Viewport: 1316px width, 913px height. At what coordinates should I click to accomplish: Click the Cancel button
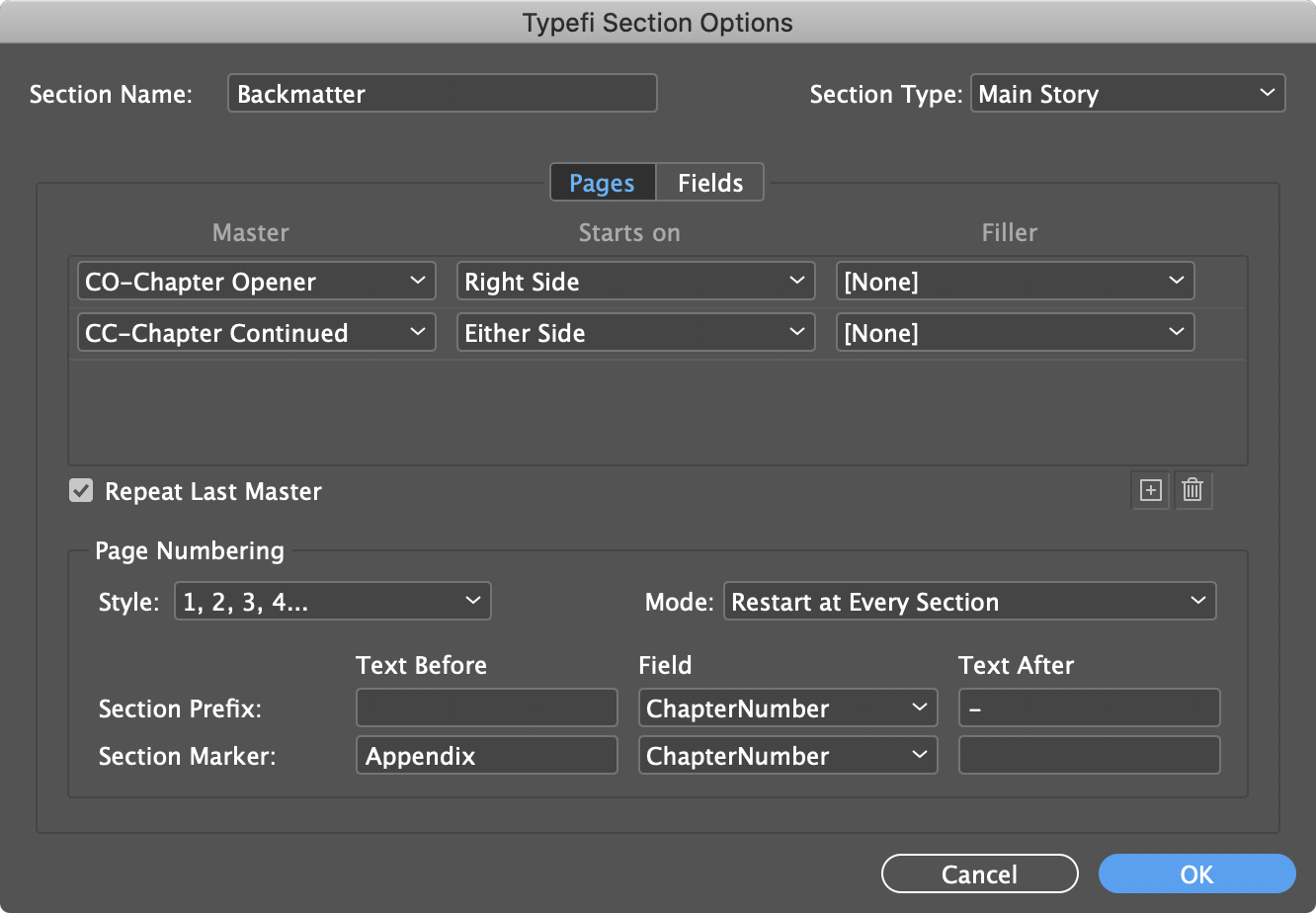pos(979,874)
